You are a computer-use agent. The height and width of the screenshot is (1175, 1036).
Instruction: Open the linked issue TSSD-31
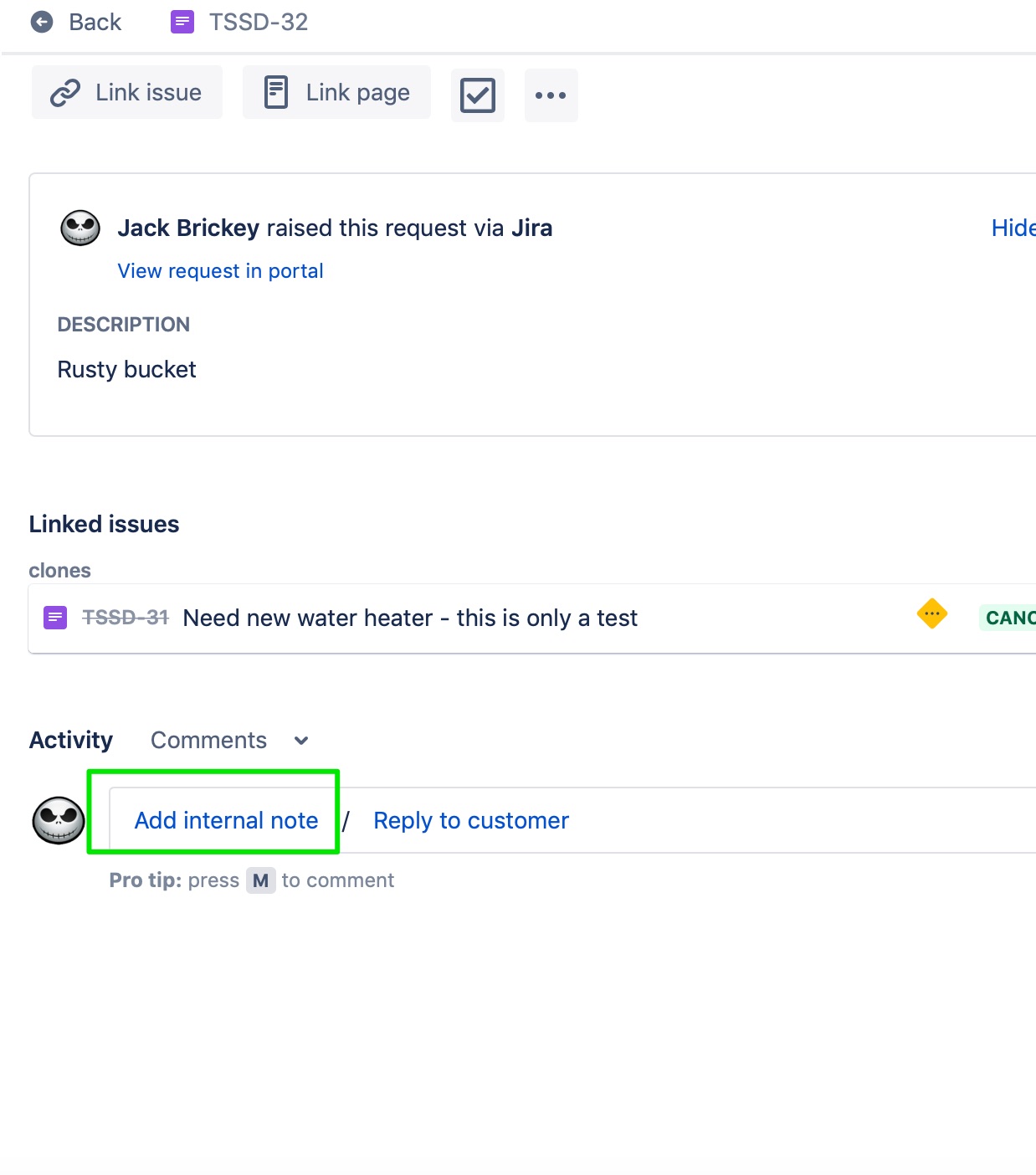pyautogui.click(x=410, y=618)
